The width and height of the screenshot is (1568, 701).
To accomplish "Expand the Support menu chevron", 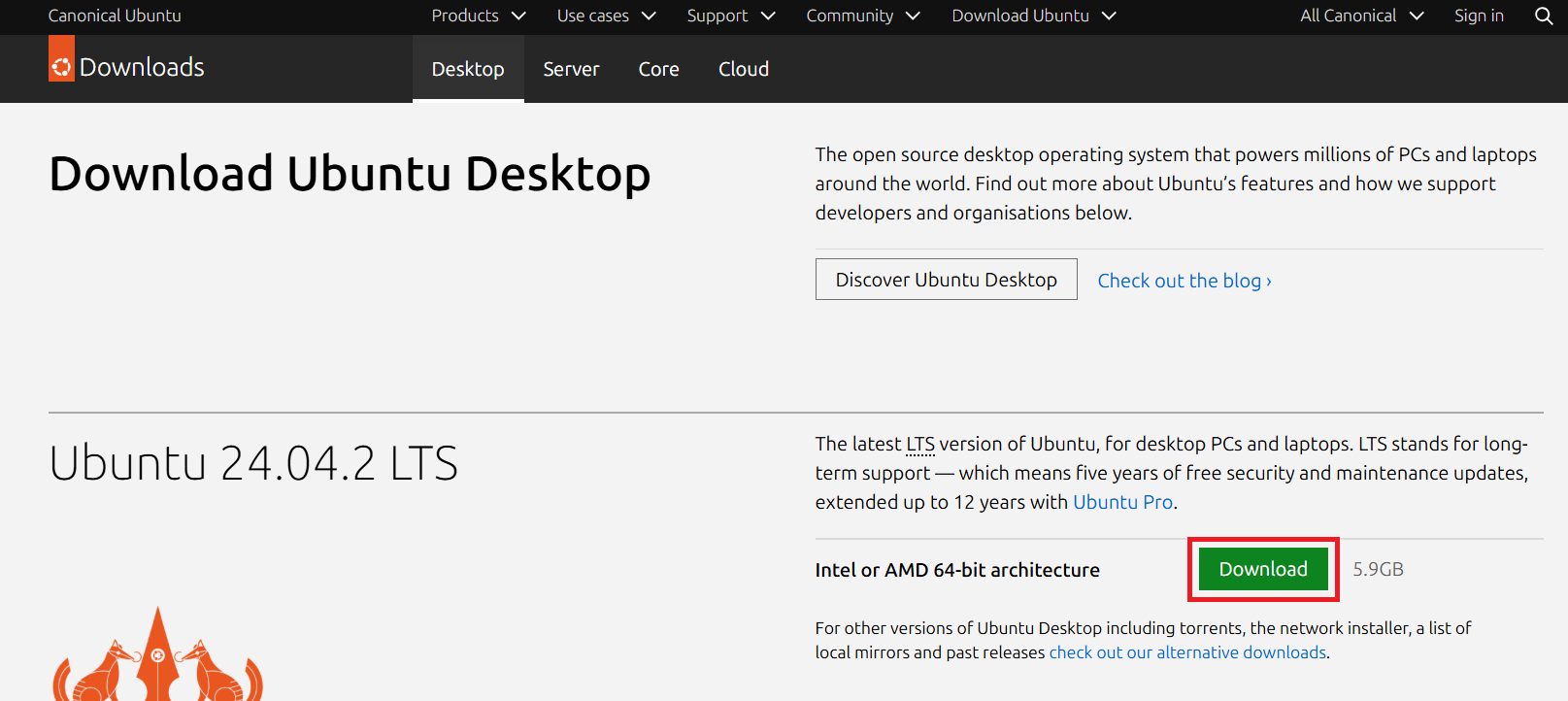I will 768,16.
